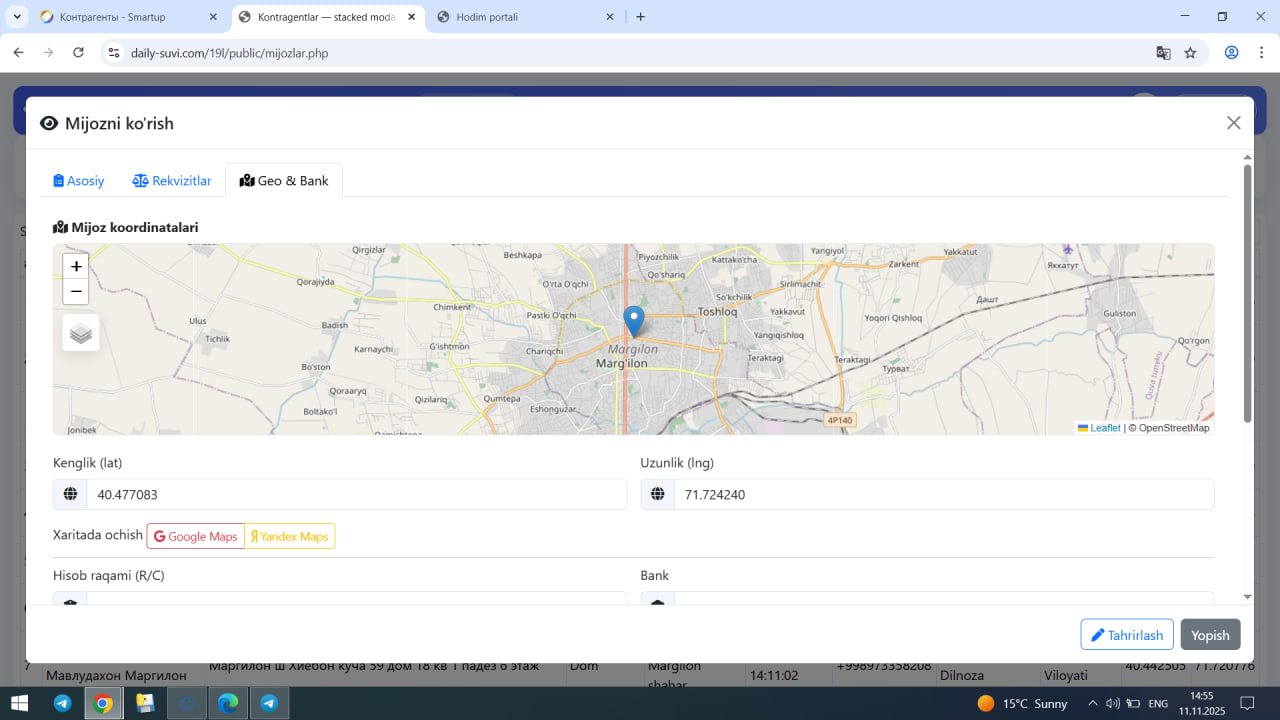Click the Google Translate icon in address bar
Image resolution: width=1280 pixels, height=720 pixels.
point(1163,53)
